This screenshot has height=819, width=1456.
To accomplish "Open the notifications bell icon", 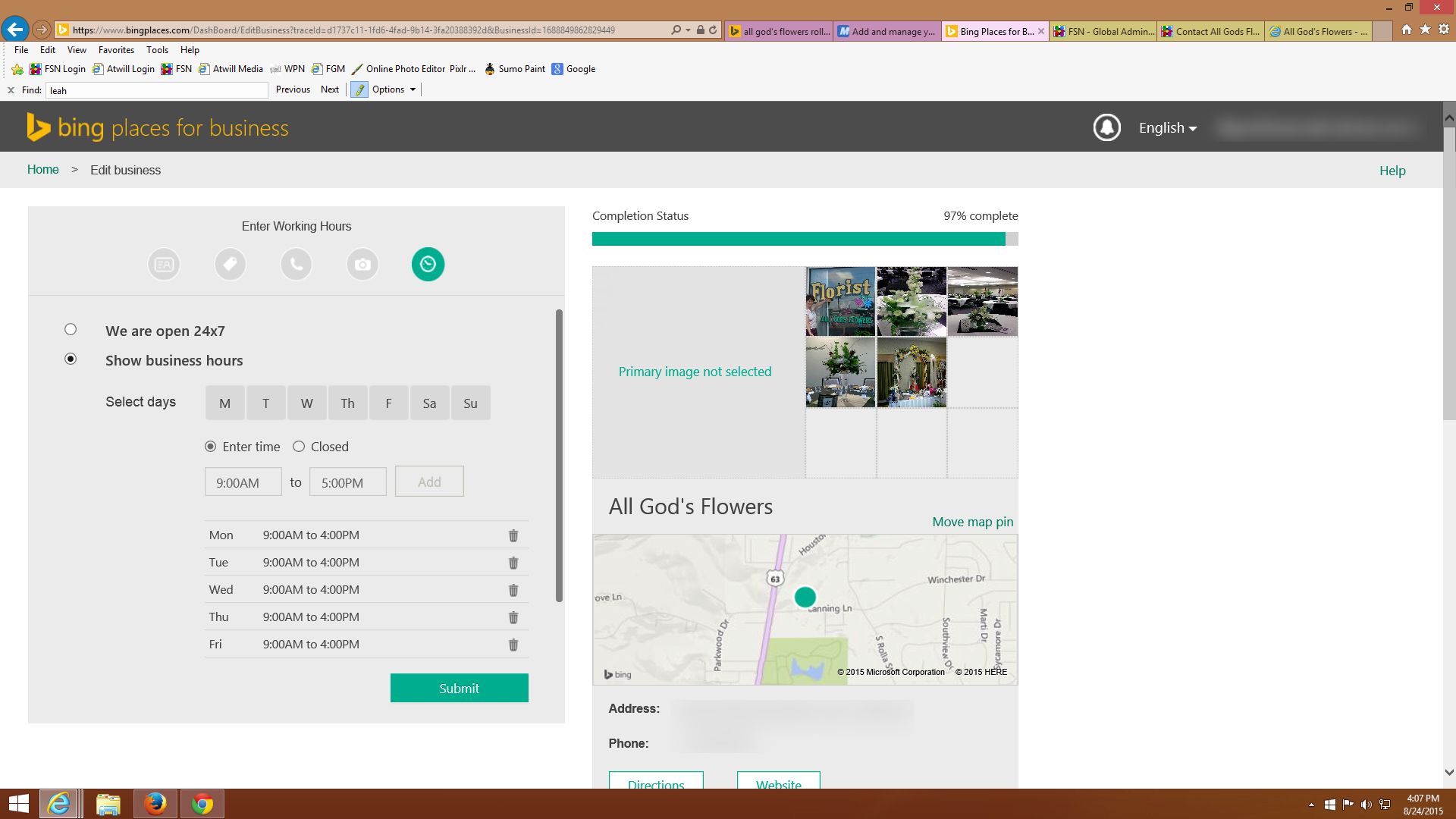I will pos(1106,127).
